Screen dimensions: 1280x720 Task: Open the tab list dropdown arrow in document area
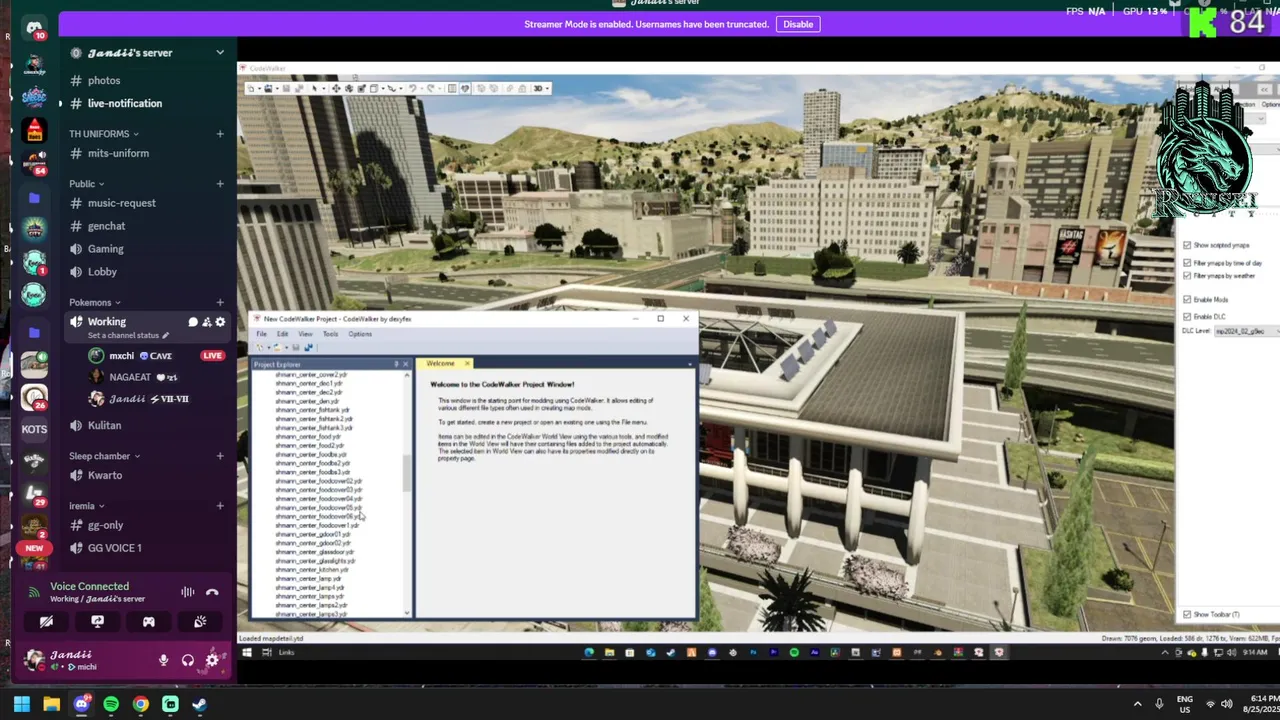click(688, 363)
